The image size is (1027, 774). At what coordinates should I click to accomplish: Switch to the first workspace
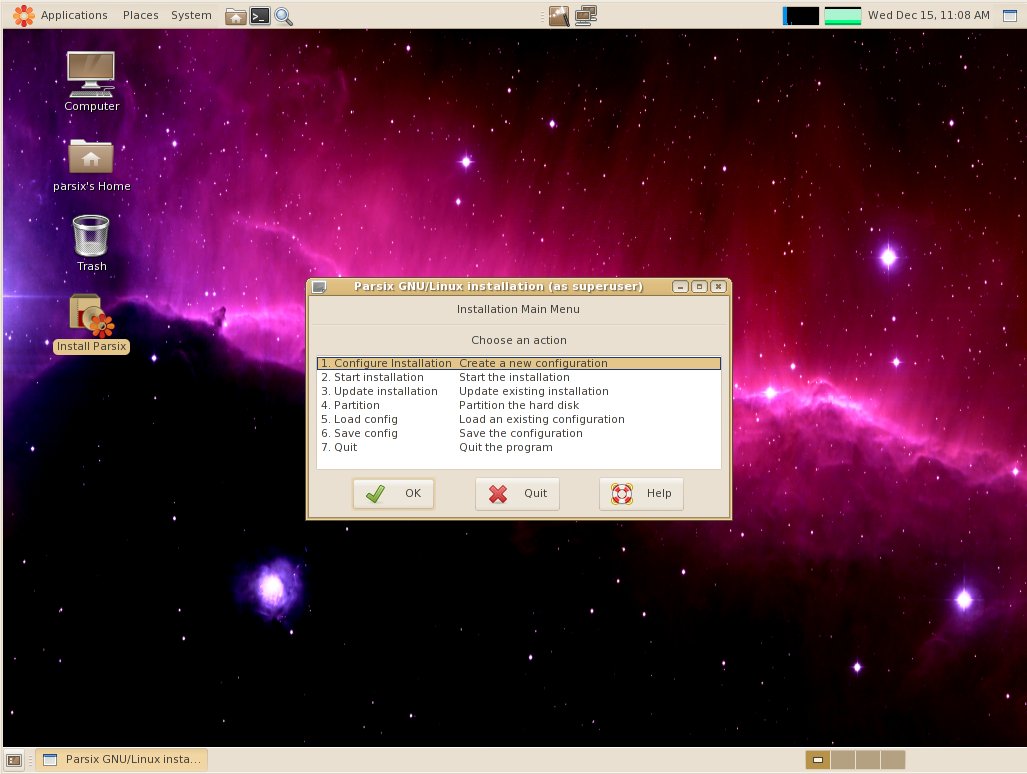[817, 760]
